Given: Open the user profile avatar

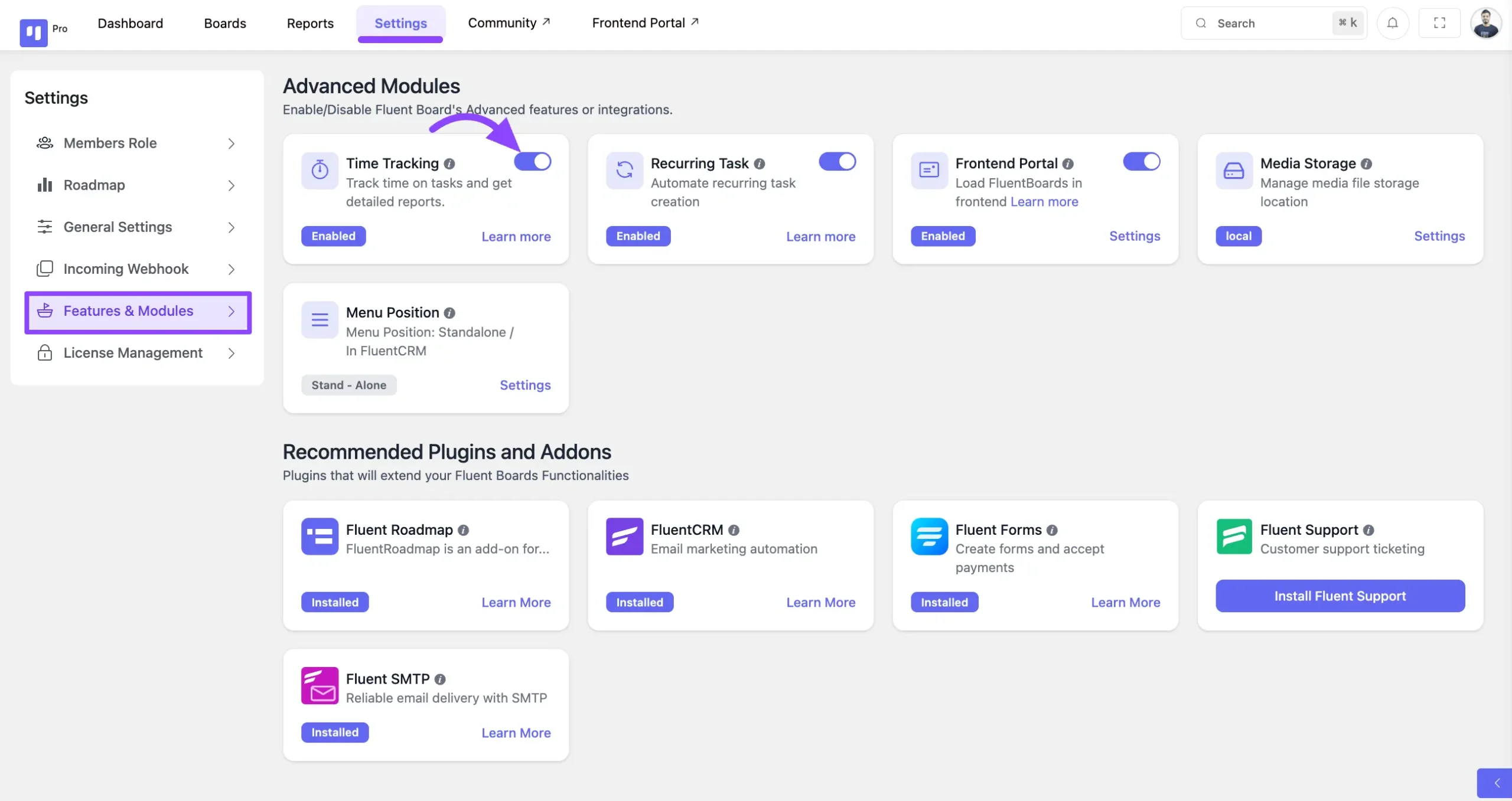Looking at the screenshot, I should (x=1485, y=23).
